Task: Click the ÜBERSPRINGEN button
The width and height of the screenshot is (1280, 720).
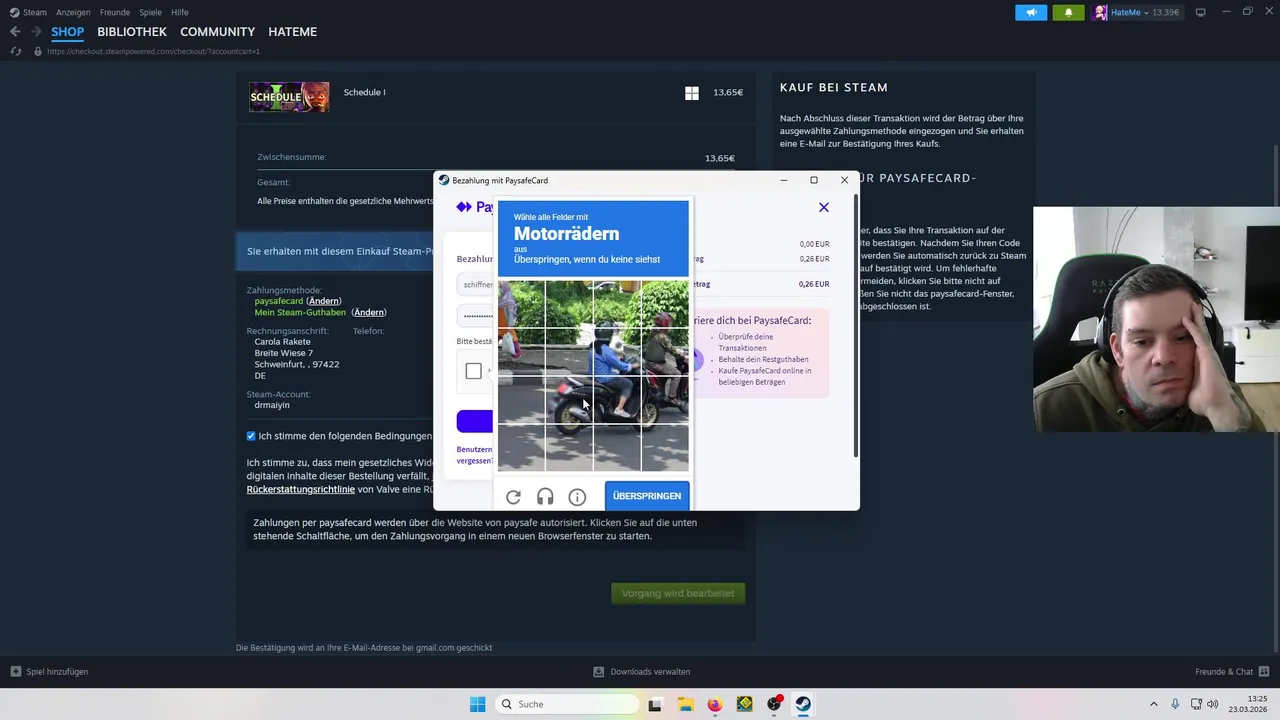Action: click(x=647, y=496)
